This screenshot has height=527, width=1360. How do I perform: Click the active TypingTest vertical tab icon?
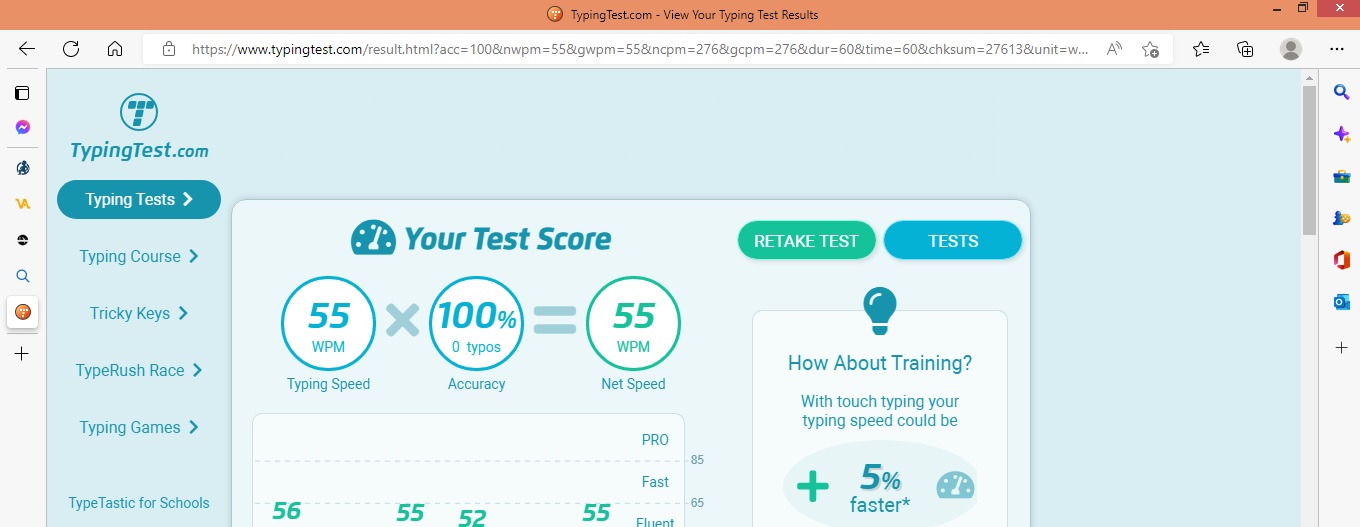click(22, 312)
